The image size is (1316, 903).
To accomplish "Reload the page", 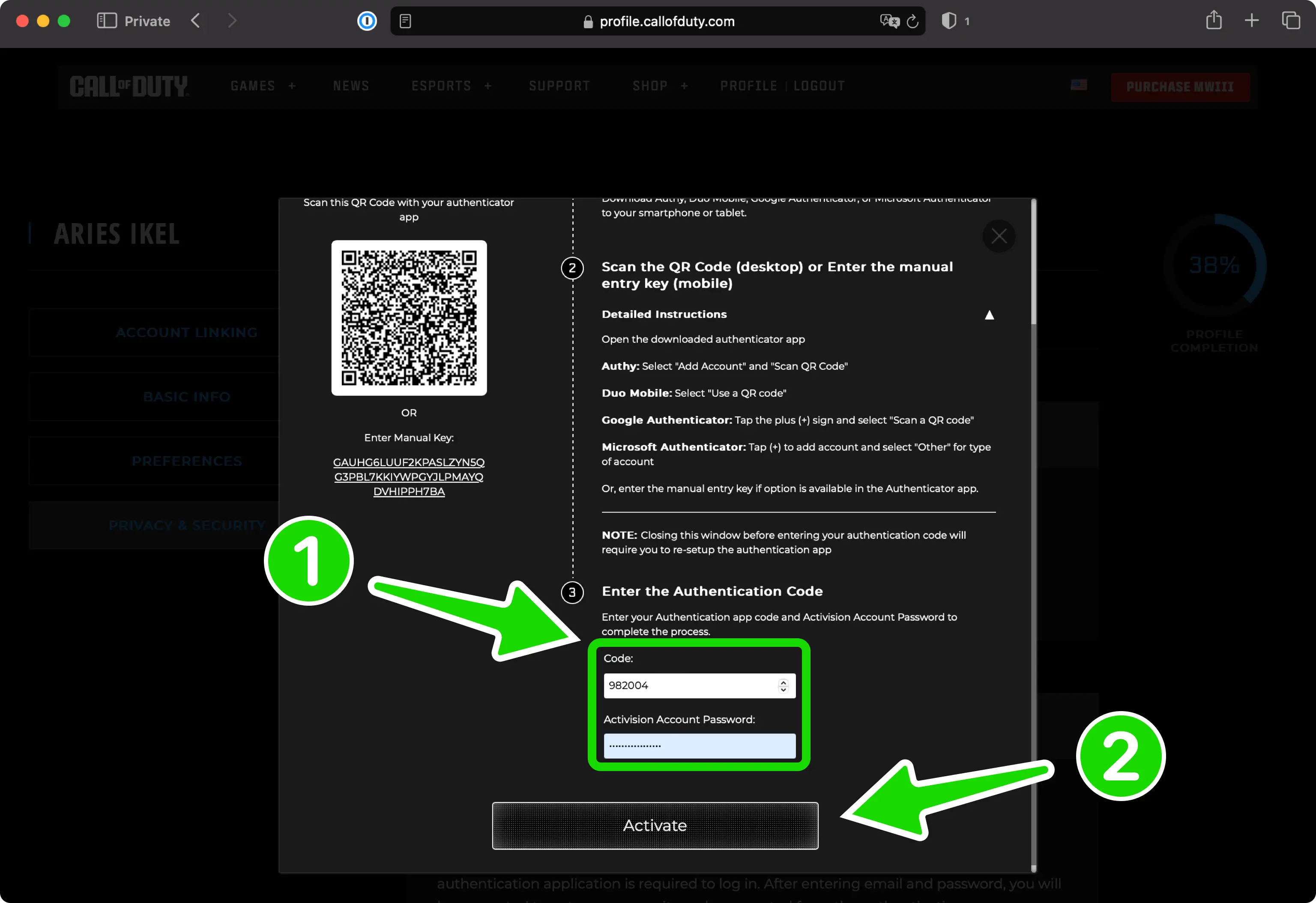I will (912, 21).
